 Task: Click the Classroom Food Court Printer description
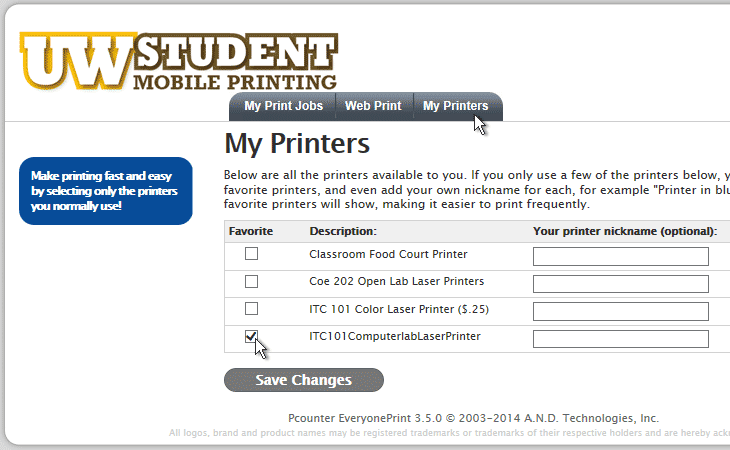[x=388, y=254]
